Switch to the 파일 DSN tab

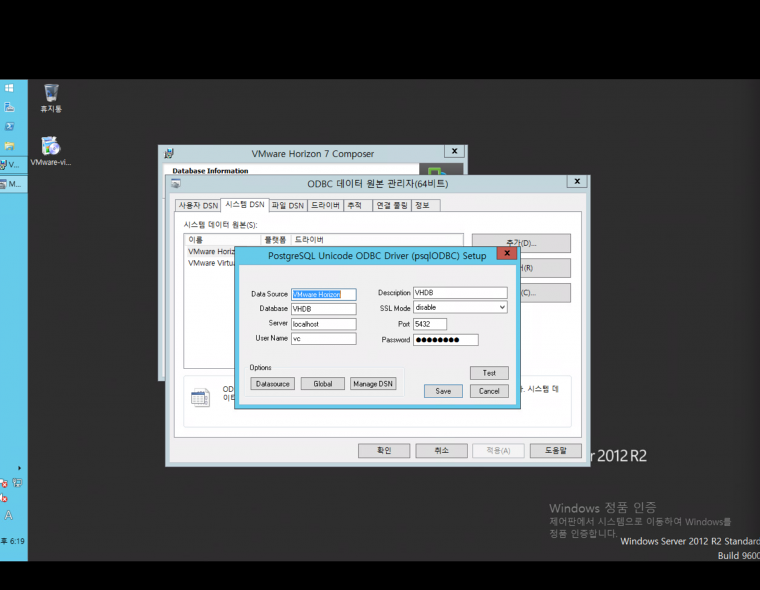tap(287, 206)
